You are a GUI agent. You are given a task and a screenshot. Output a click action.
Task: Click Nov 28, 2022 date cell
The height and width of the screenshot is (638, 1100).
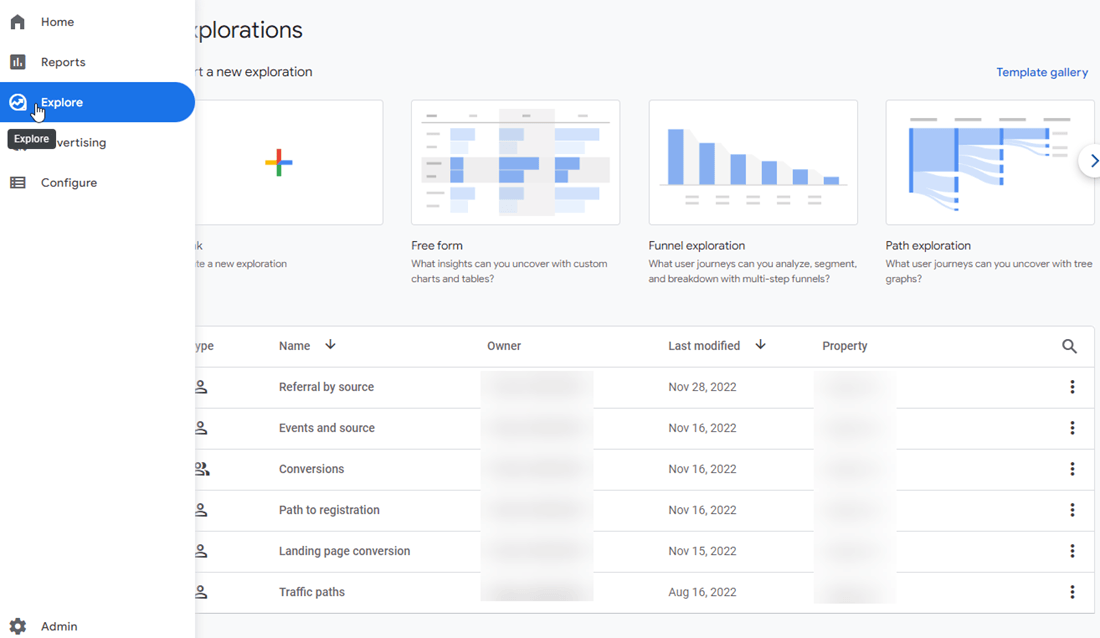tap(702, 387)
